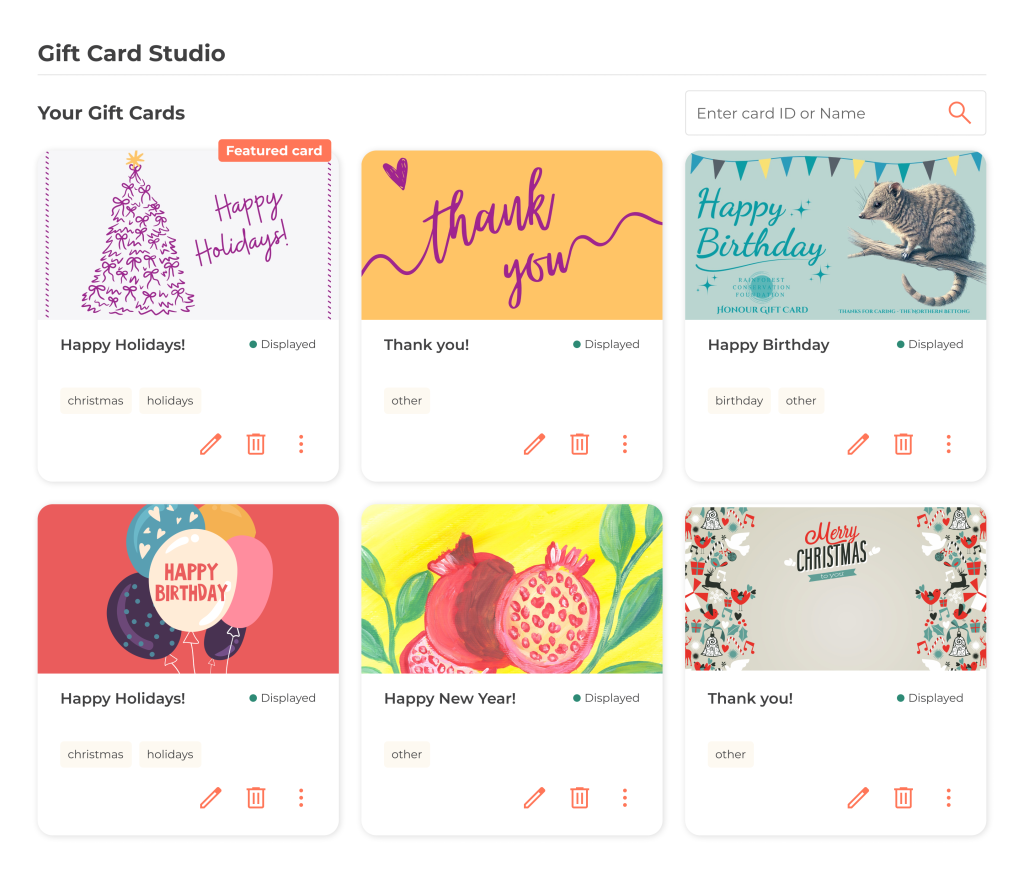Click the search magnifier icon

(x=959, y=113)
